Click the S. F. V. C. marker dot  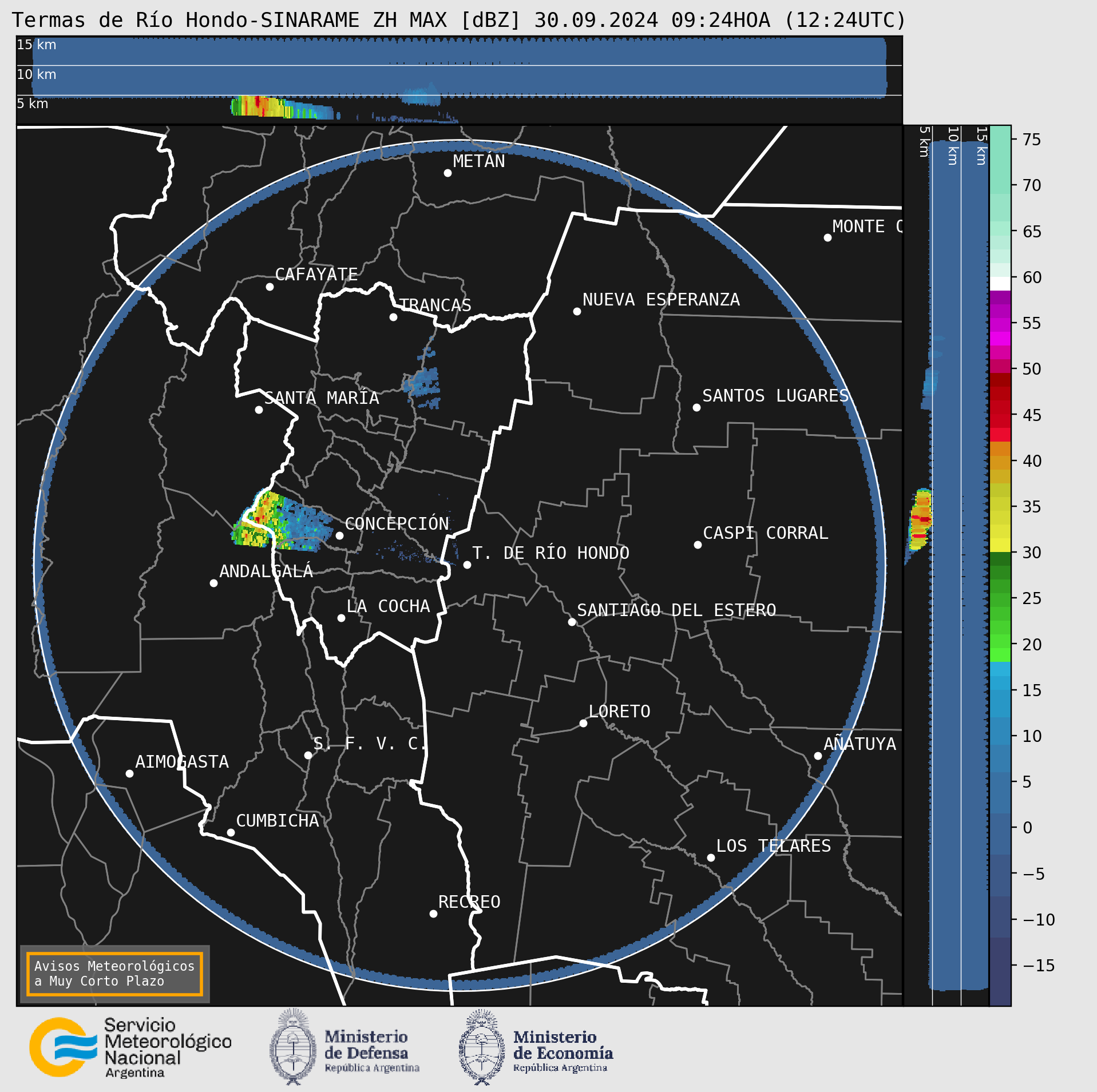point(308,755)
